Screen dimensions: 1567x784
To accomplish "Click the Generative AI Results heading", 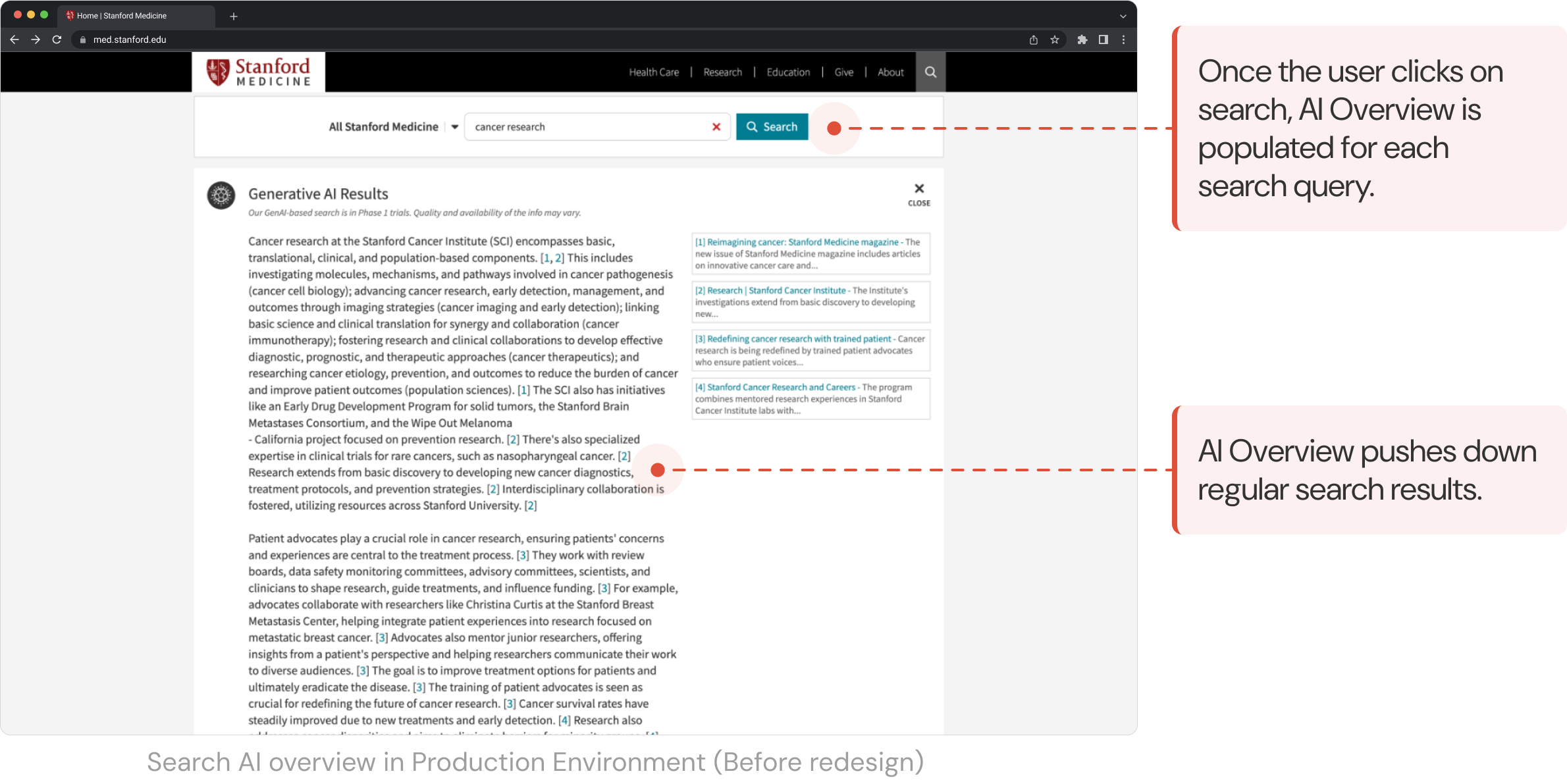I will click(318, 194).
